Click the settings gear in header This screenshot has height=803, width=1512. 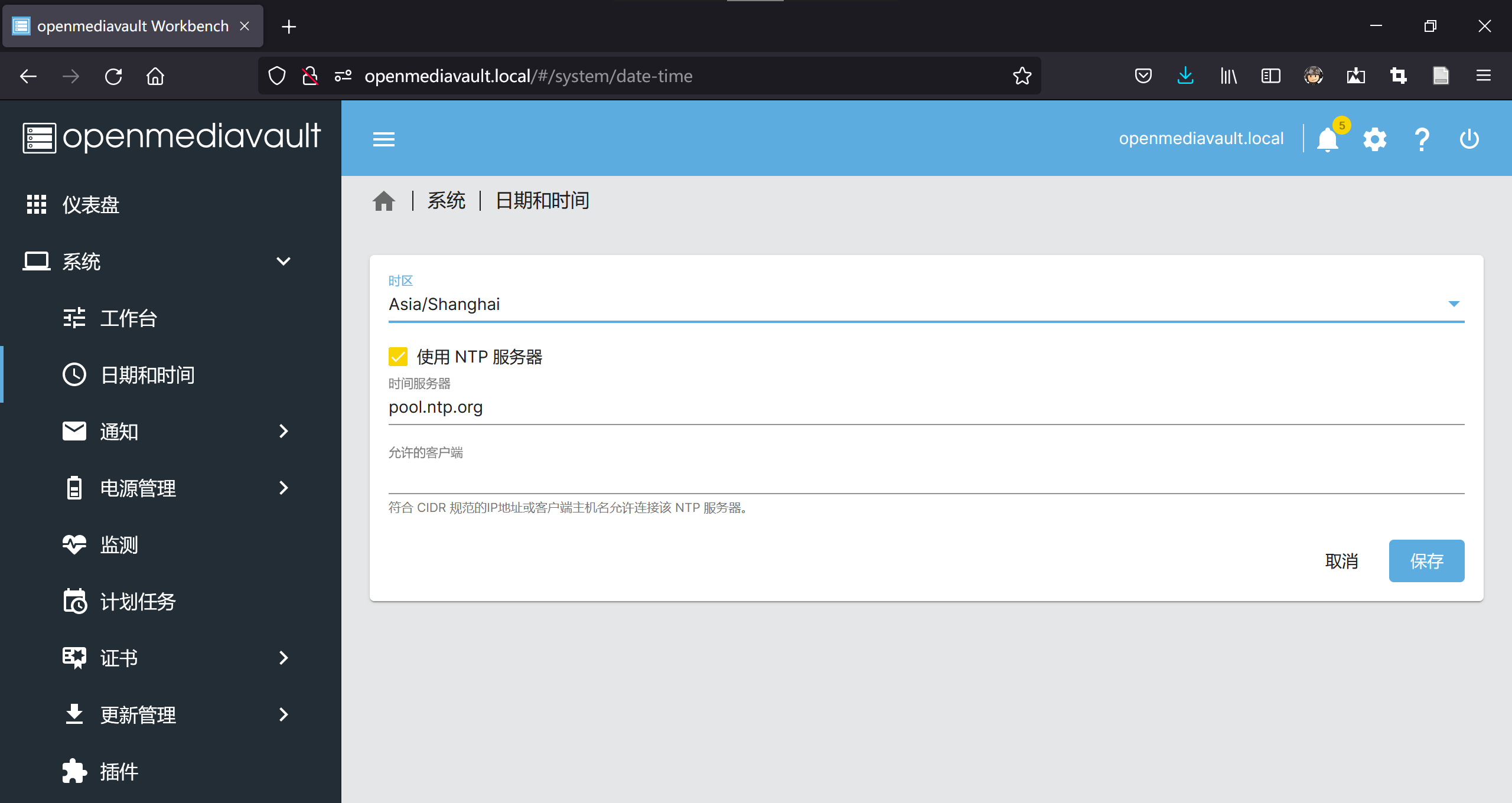click(1374, 139)
